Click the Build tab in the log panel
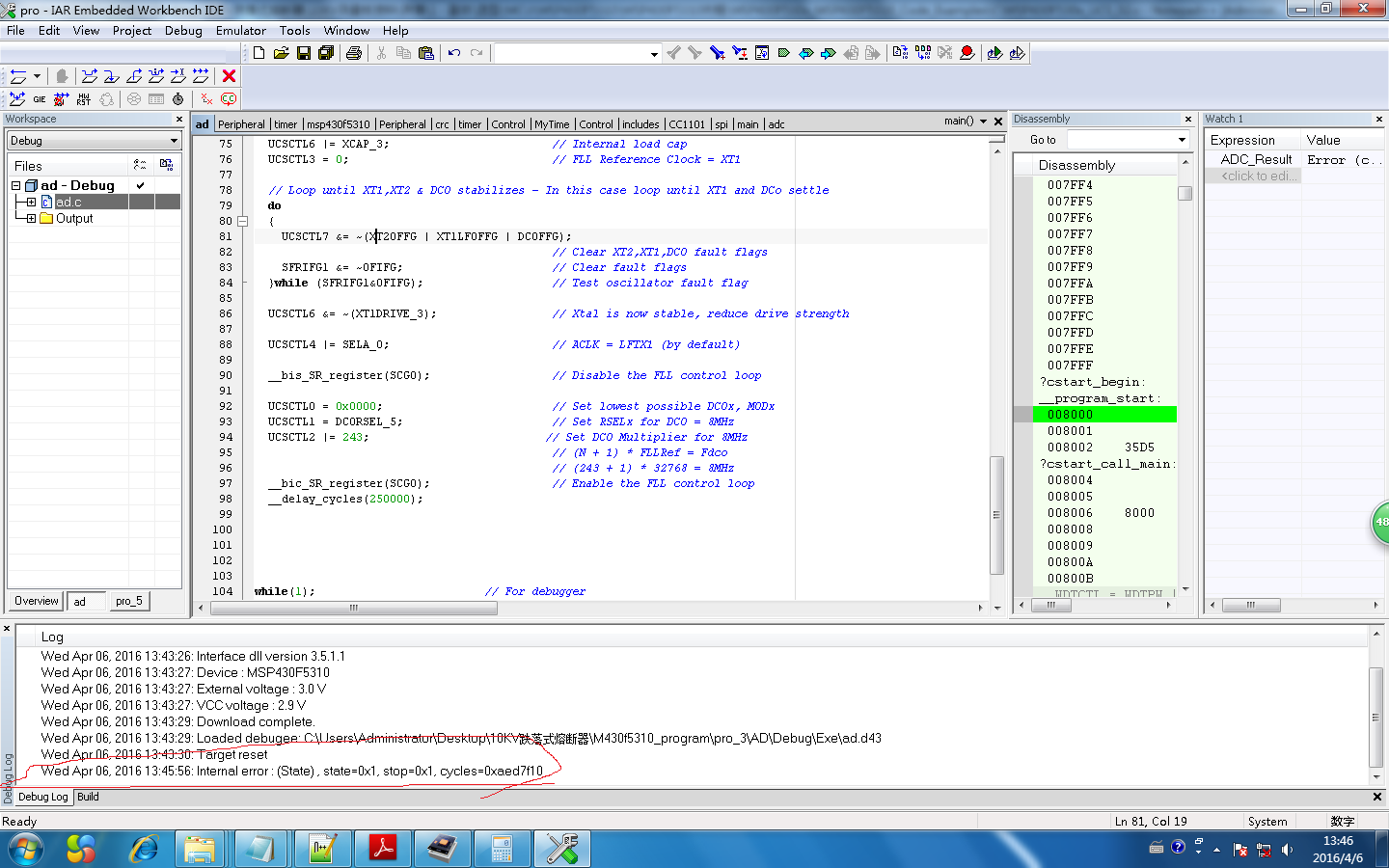This screenshot has width=1389, height=868. click(x=88, y=797)
